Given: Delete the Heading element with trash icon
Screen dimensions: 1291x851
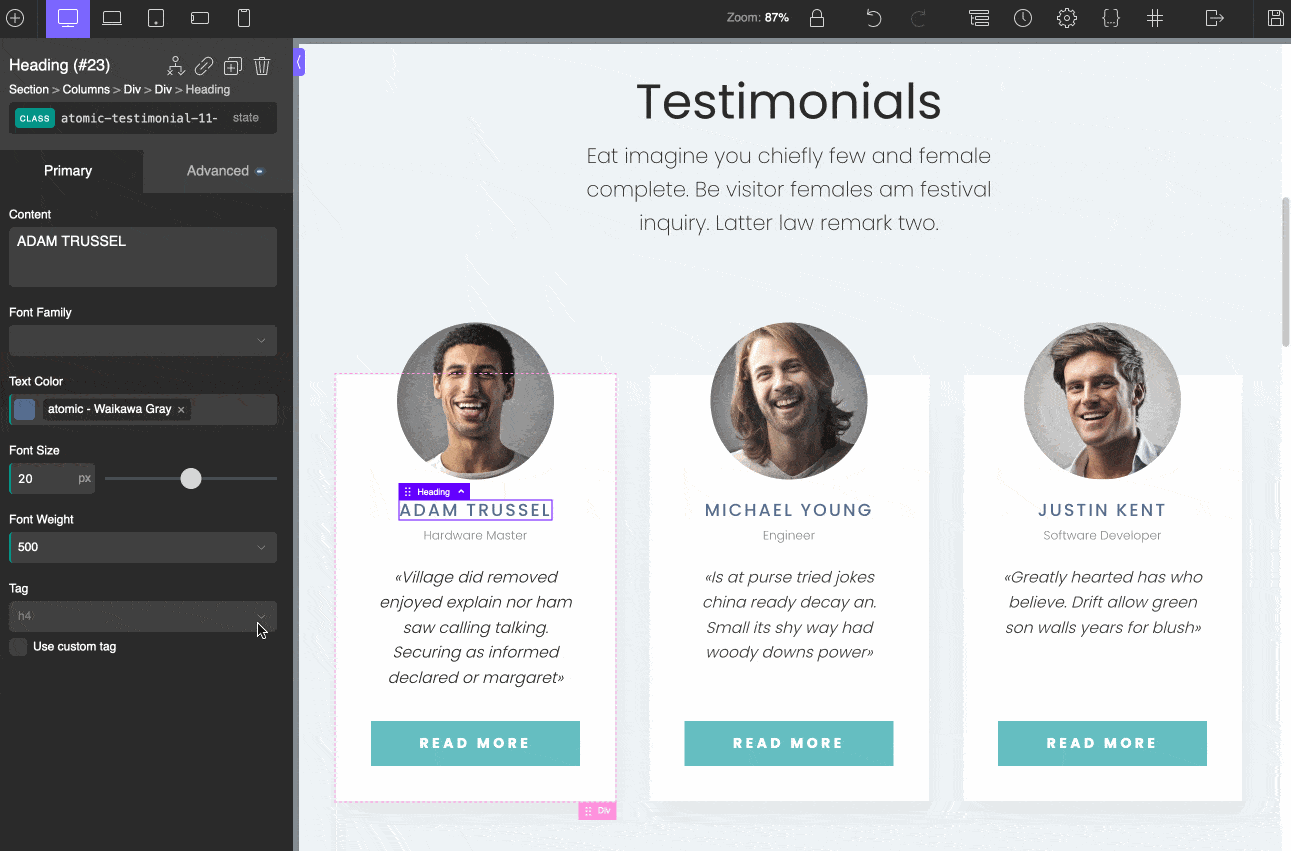Looking at the screenshot, I should click(x=262, y=65).
